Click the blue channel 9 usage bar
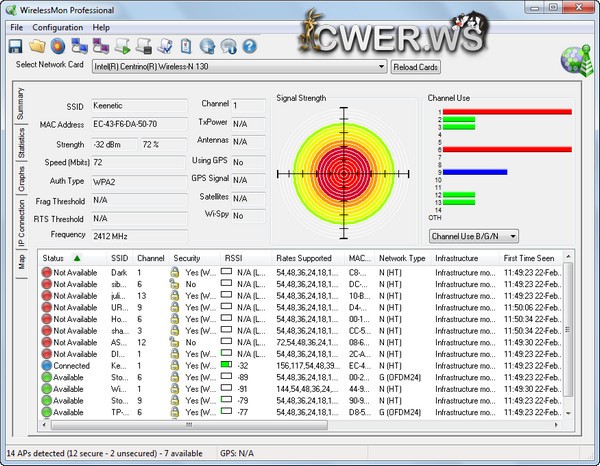The height and width of the screenshot is (466, 600). tap(475, 172)
